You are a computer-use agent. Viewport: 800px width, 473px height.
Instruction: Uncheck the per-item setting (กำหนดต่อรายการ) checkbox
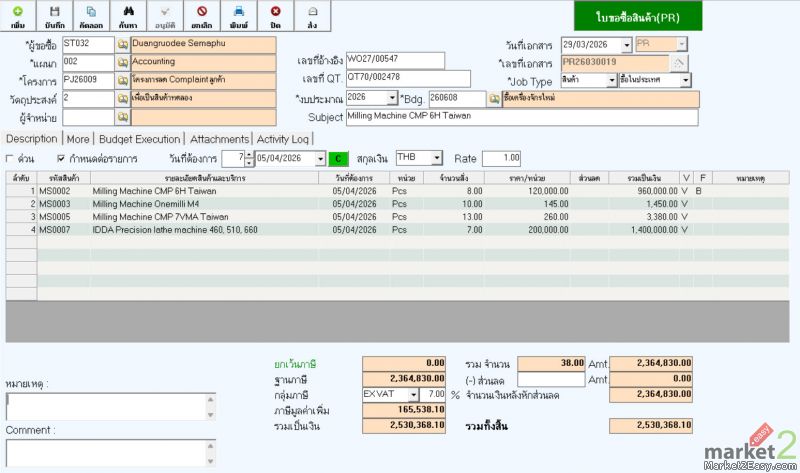tap(61, 159)
